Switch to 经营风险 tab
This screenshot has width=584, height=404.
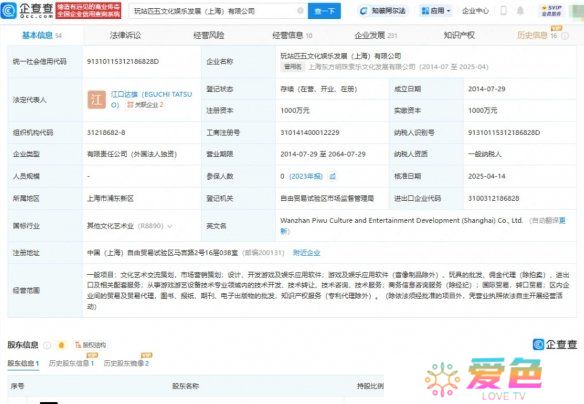209,35
